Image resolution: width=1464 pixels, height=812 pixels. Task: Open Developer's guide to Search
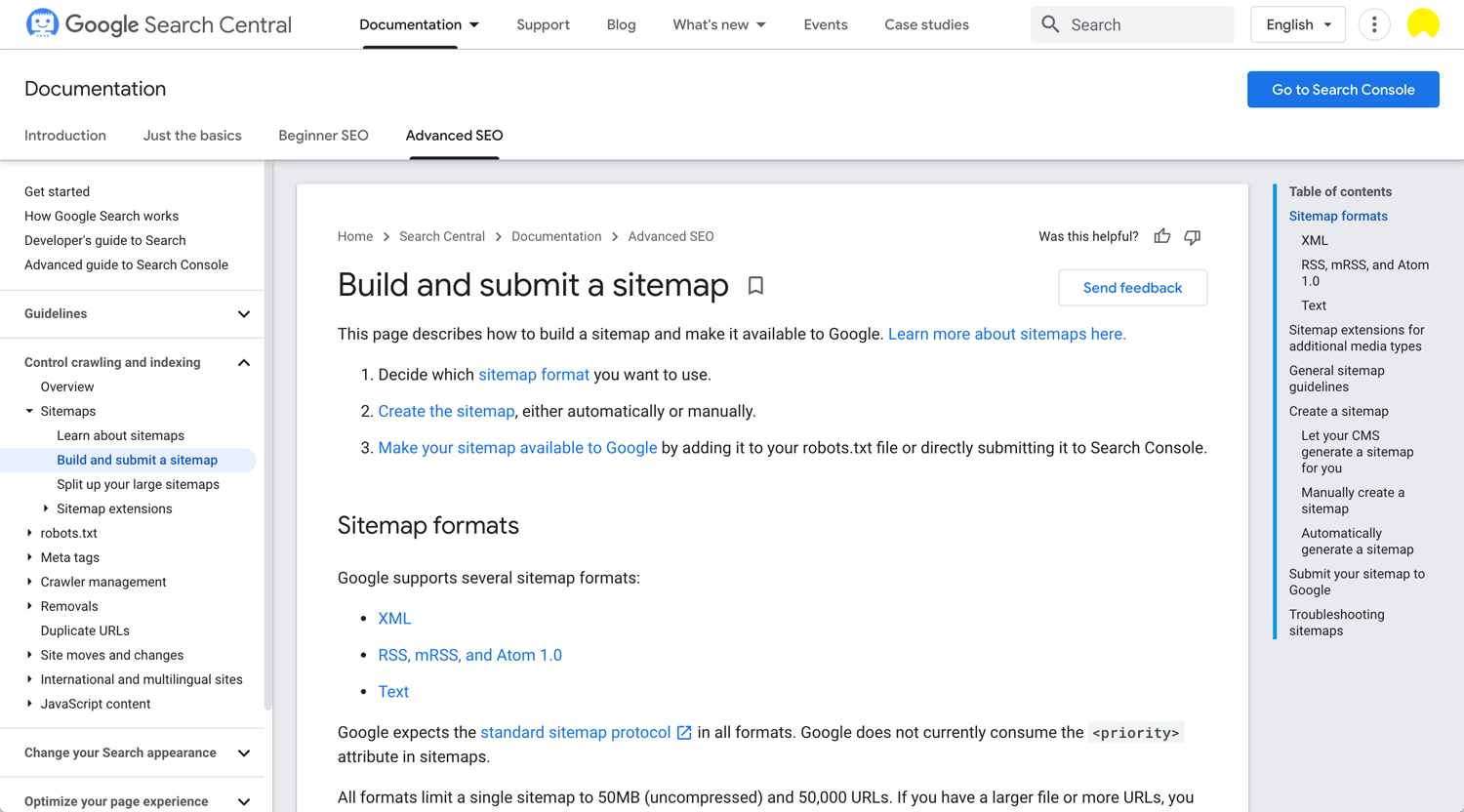(x=105, y=240)
